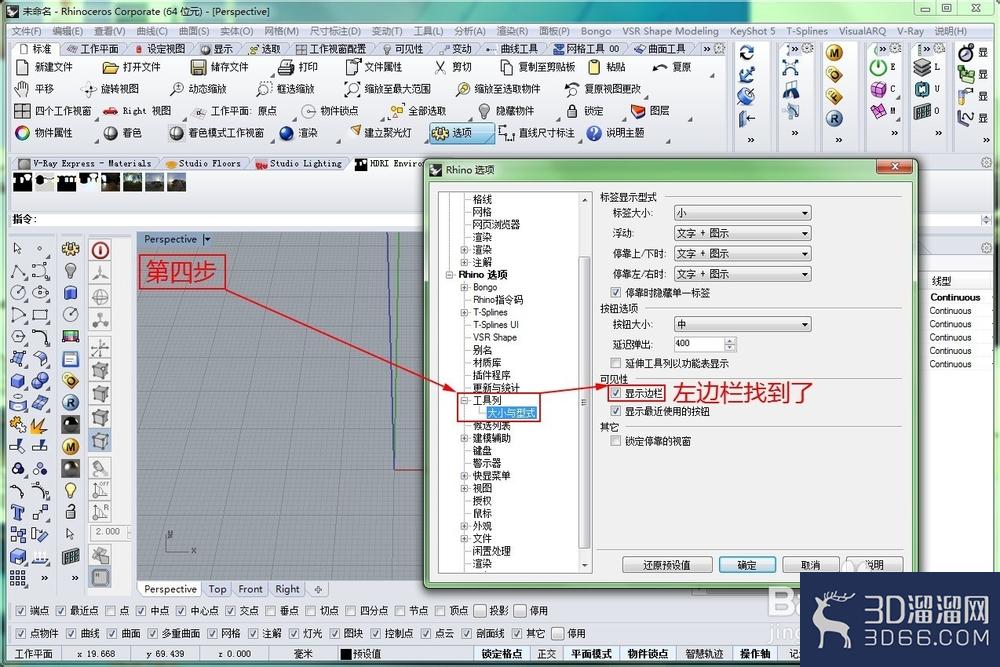Enable 锁定停靠的视窗 checkbox

615,441
